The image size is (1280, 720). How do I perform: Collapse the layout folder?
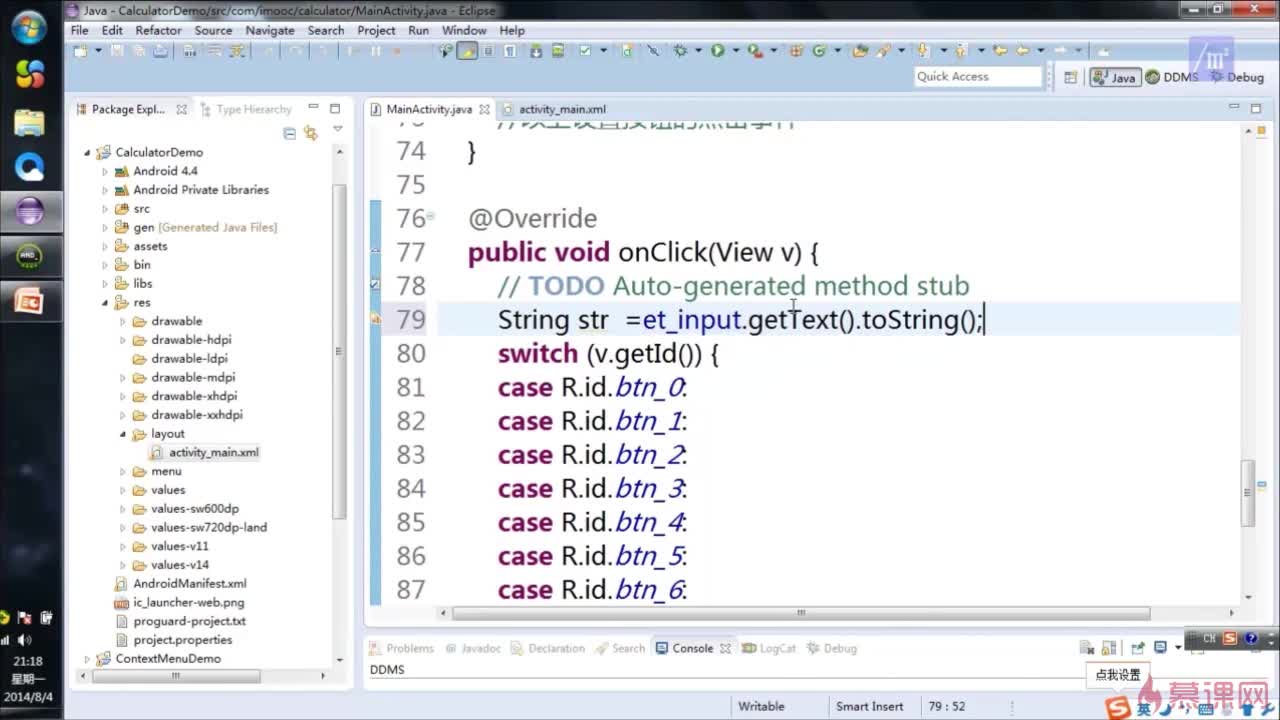click(x=123, y=434)
